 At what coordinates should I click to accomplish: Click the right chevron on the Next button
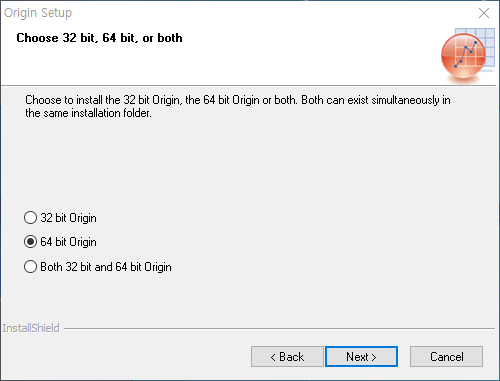tap(374, 357)
